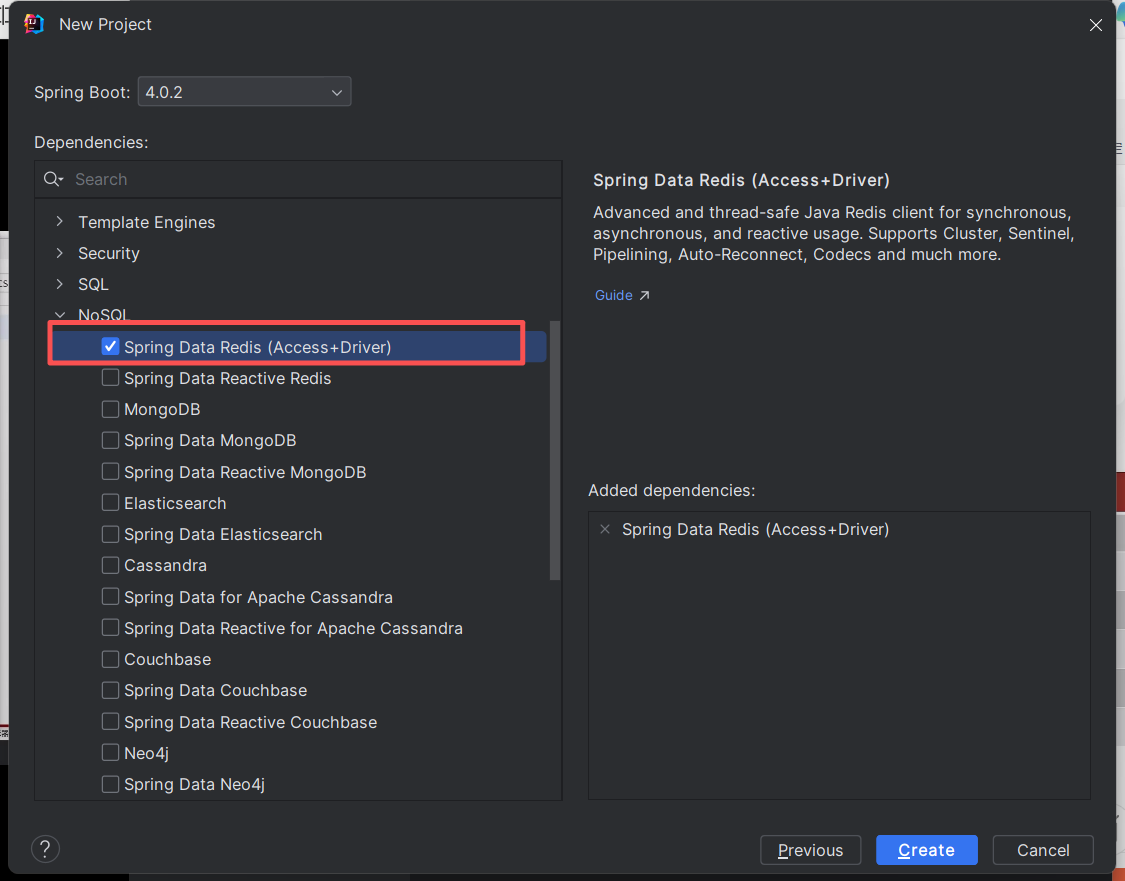Close the New Project dialog
This screenshot has height=881, width=1125.
click(x=1096, y=25)
